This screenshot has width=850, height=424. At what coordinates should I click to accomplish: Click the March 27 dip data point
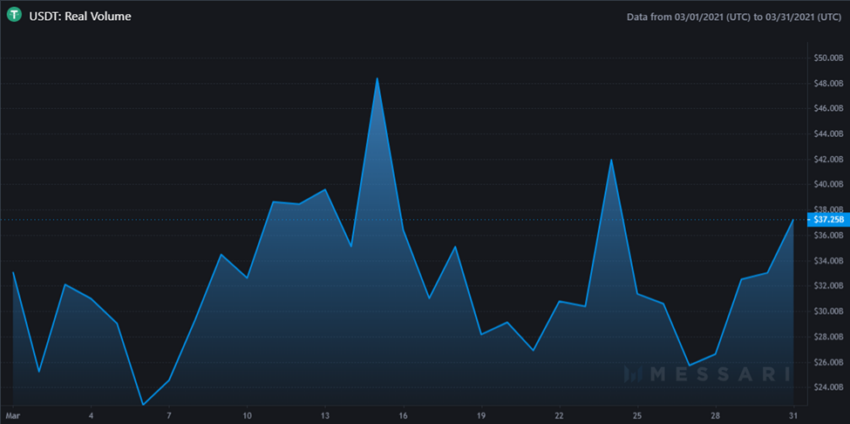click(689, 365)
